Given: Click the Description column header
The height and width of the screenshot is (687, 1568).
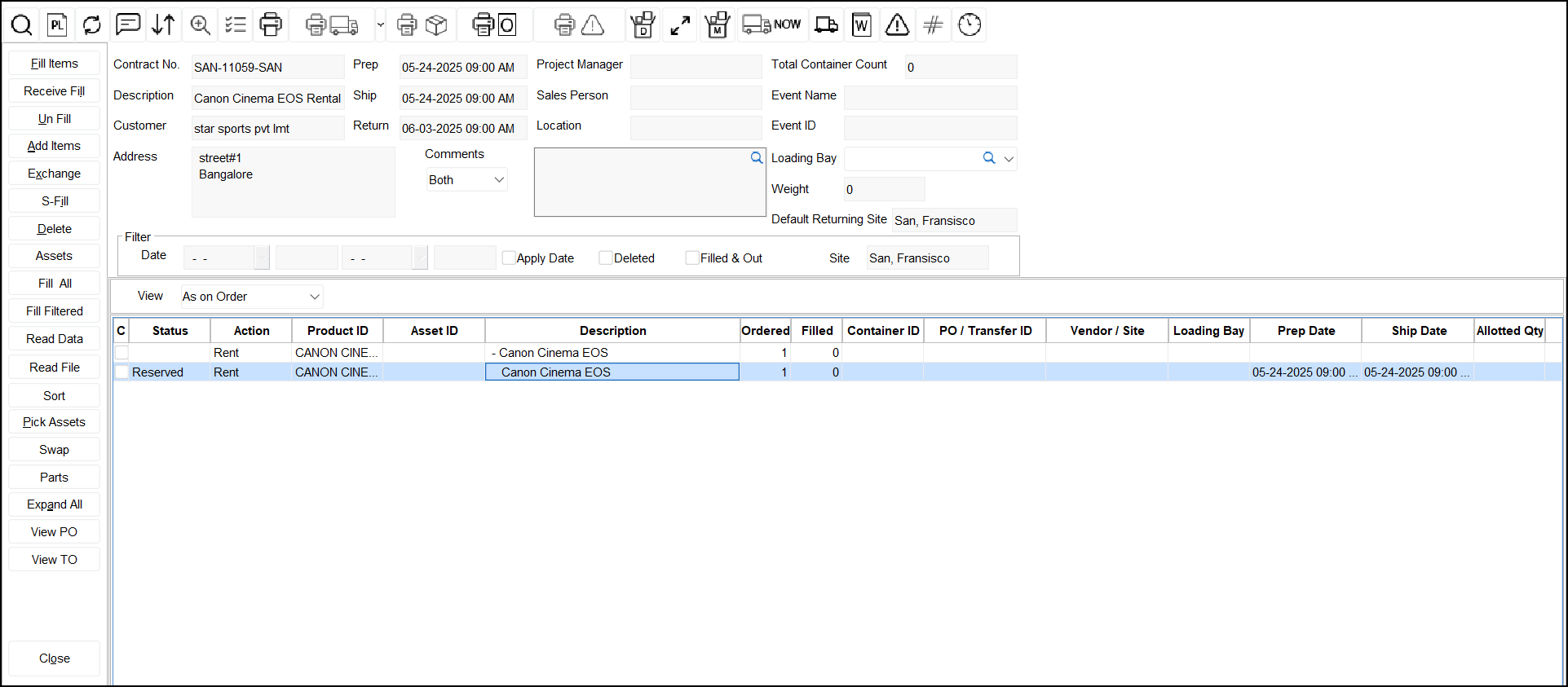Looking at the screenshot, I should click(612, 331).
